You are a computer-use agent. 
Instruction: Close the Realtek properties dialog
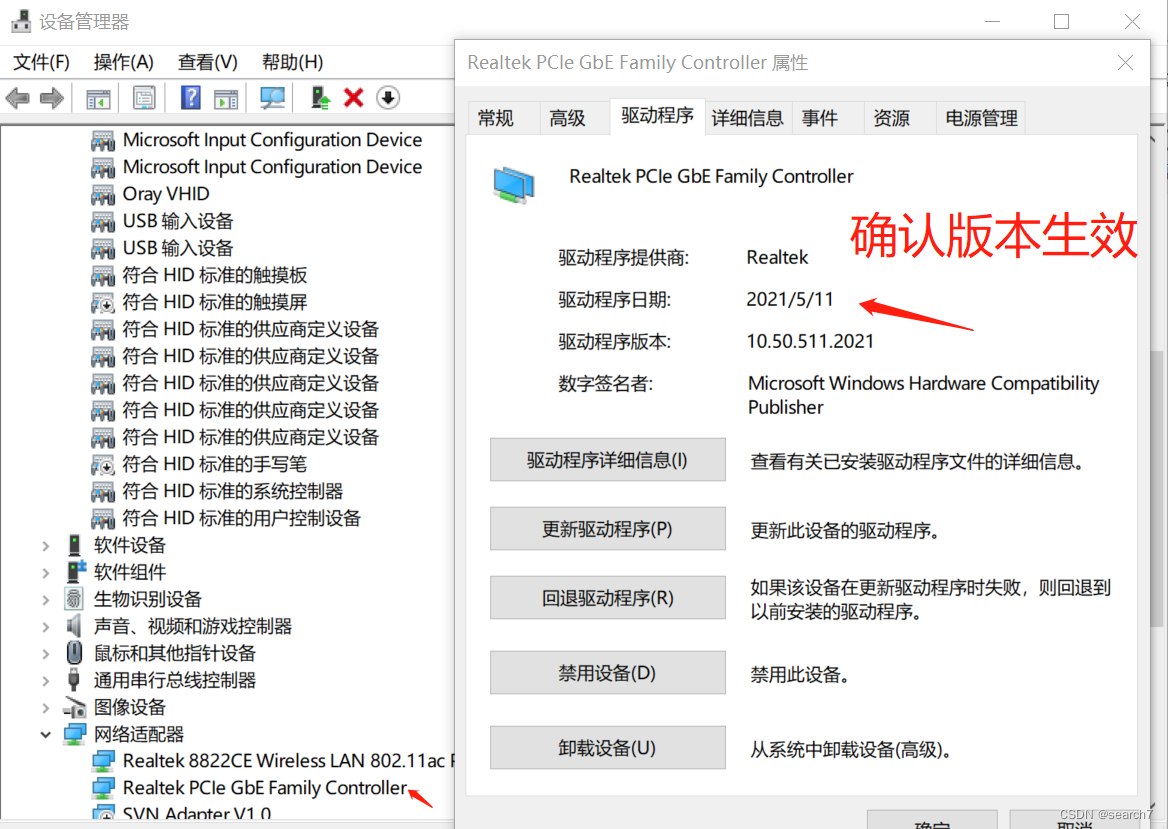click(1126, 63)
